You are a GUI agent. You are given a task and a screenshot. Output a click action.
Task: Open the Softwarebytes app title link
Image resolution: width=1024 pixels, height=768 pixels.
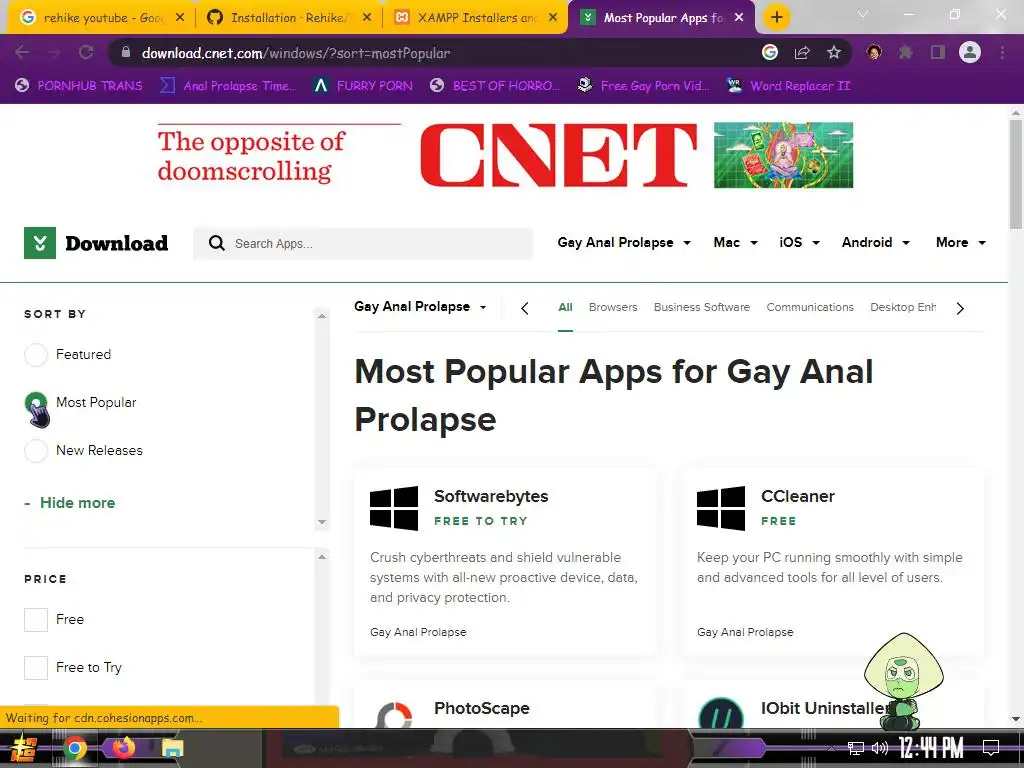click(491, 496)
